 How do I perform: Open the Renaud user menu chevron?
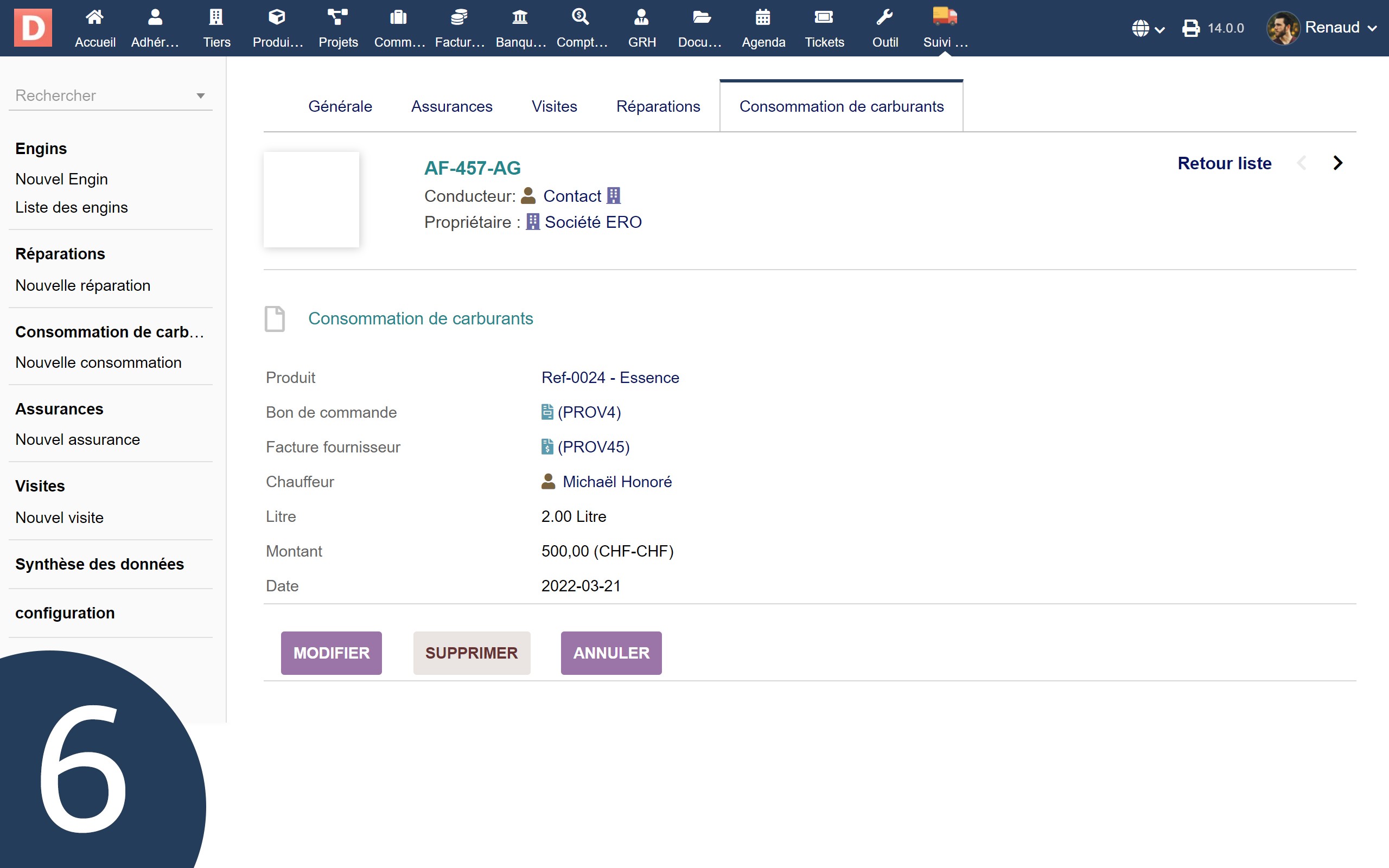coord(1372,29)
